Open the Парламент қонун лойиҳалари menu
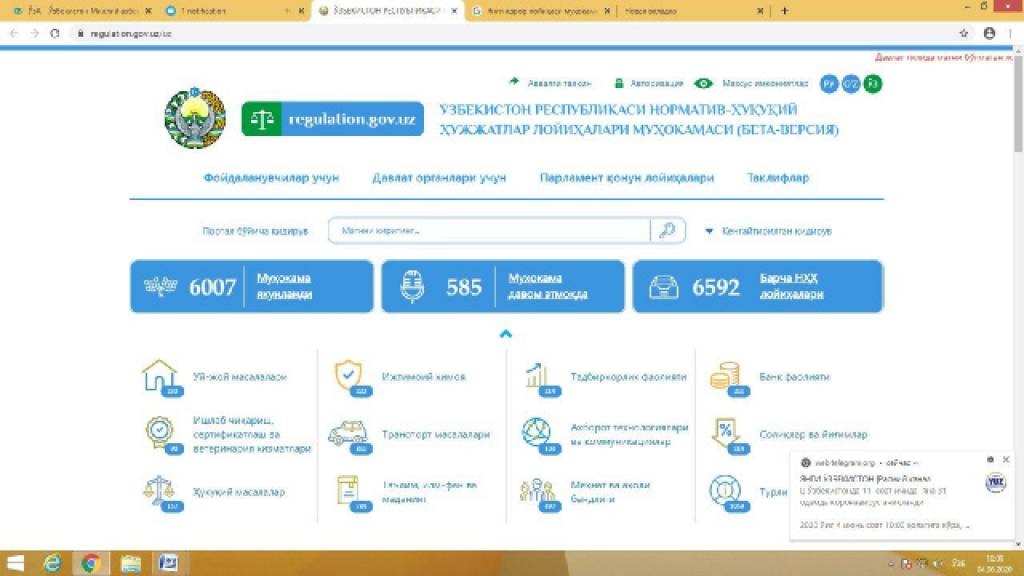The width and height of the screenshot is (1024, 576). pos(627,178)
